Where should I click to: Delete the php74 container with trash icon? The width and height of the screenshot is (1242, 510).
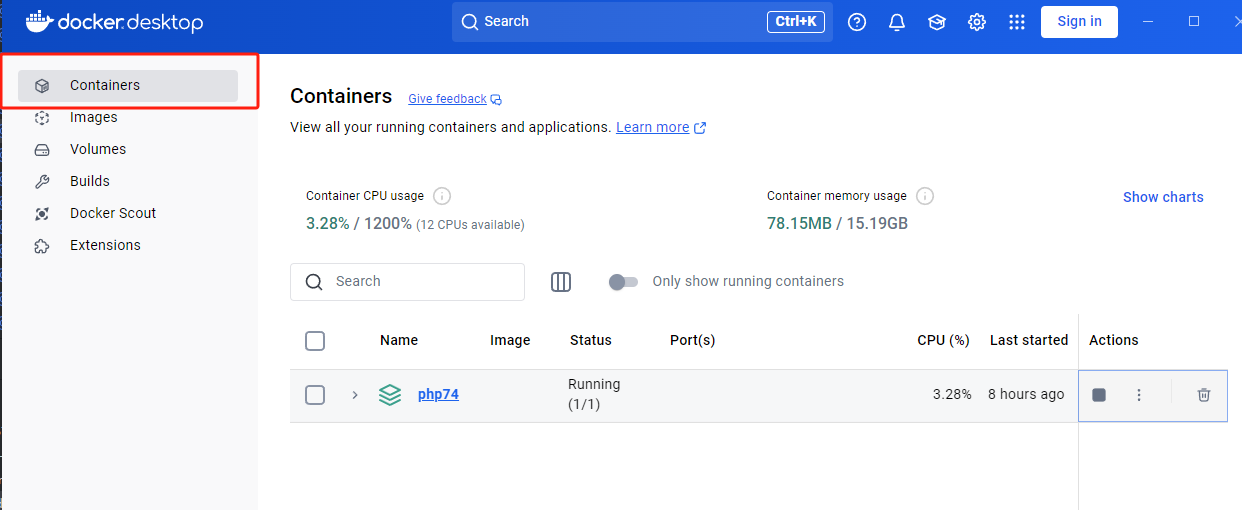pyautogui.click(x=1204, y=395)
